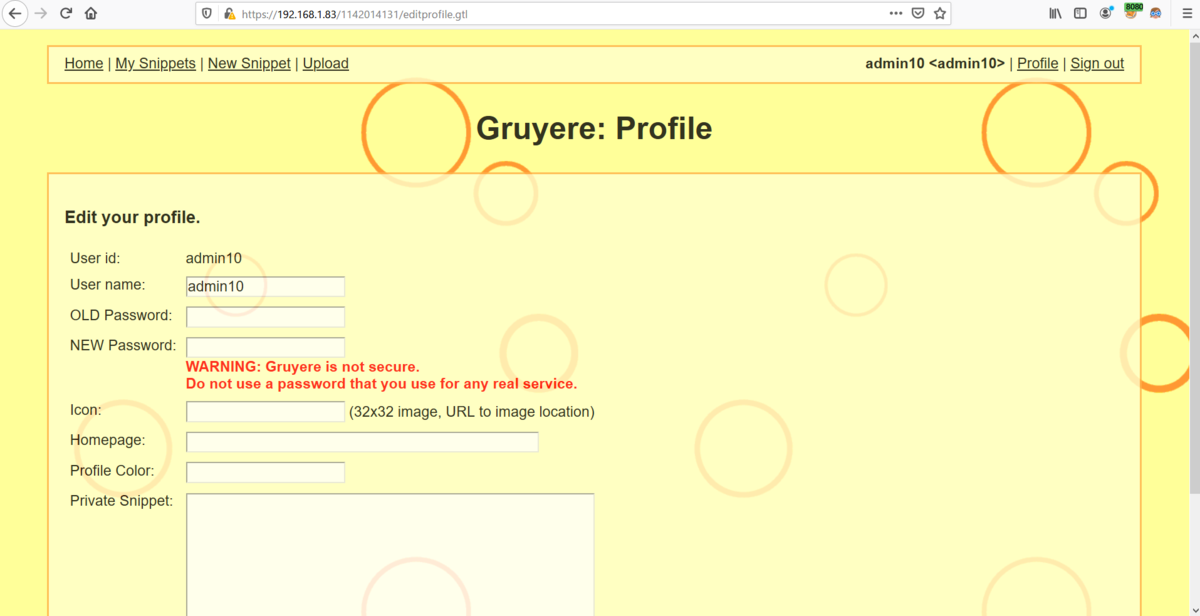Click the glasses-face extension icon
This screenshot has width=1200, height=616.
[1156, 14]
